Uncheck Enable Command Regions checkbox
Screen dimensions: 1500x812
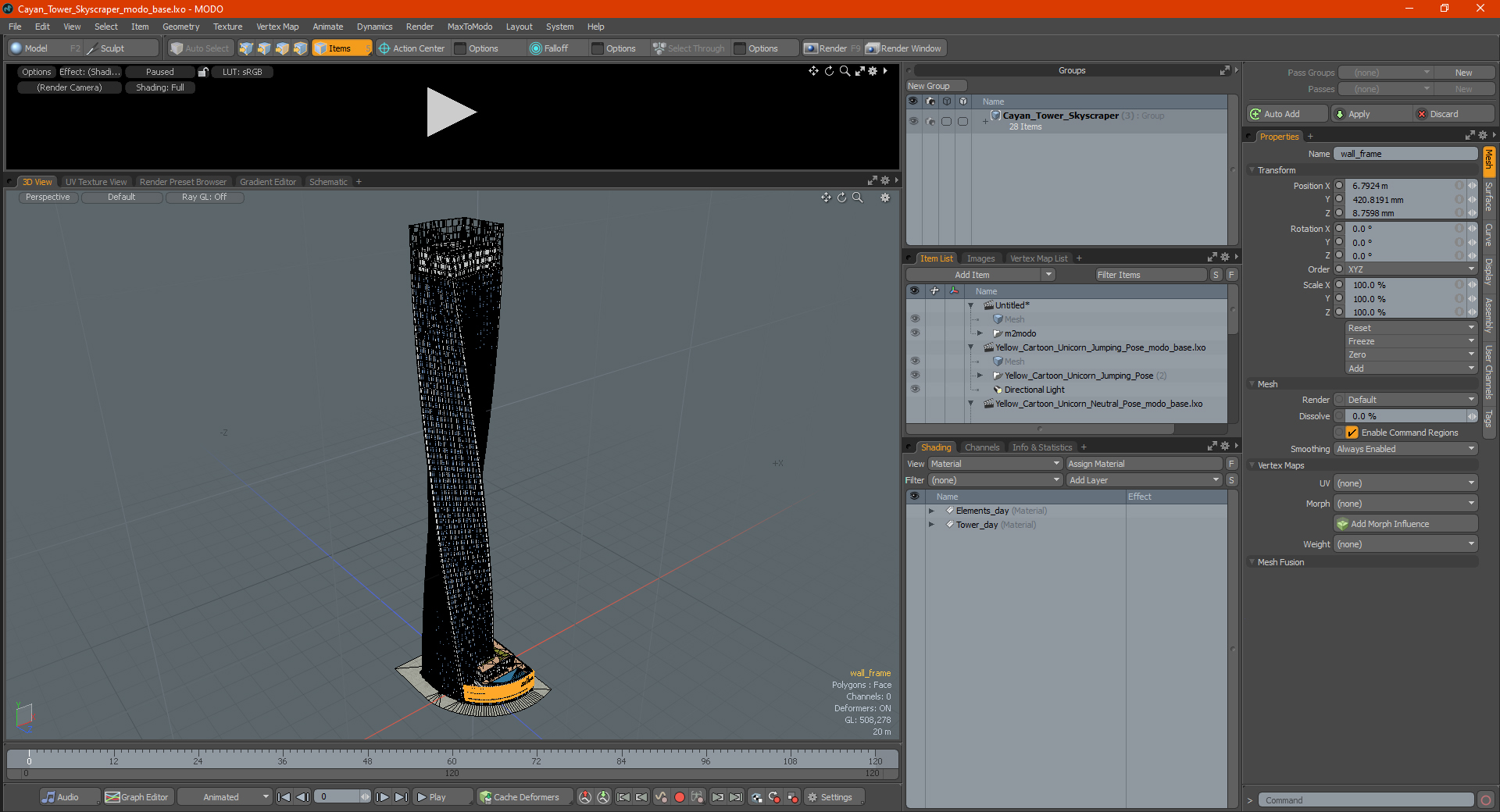tap(1352, 433)
